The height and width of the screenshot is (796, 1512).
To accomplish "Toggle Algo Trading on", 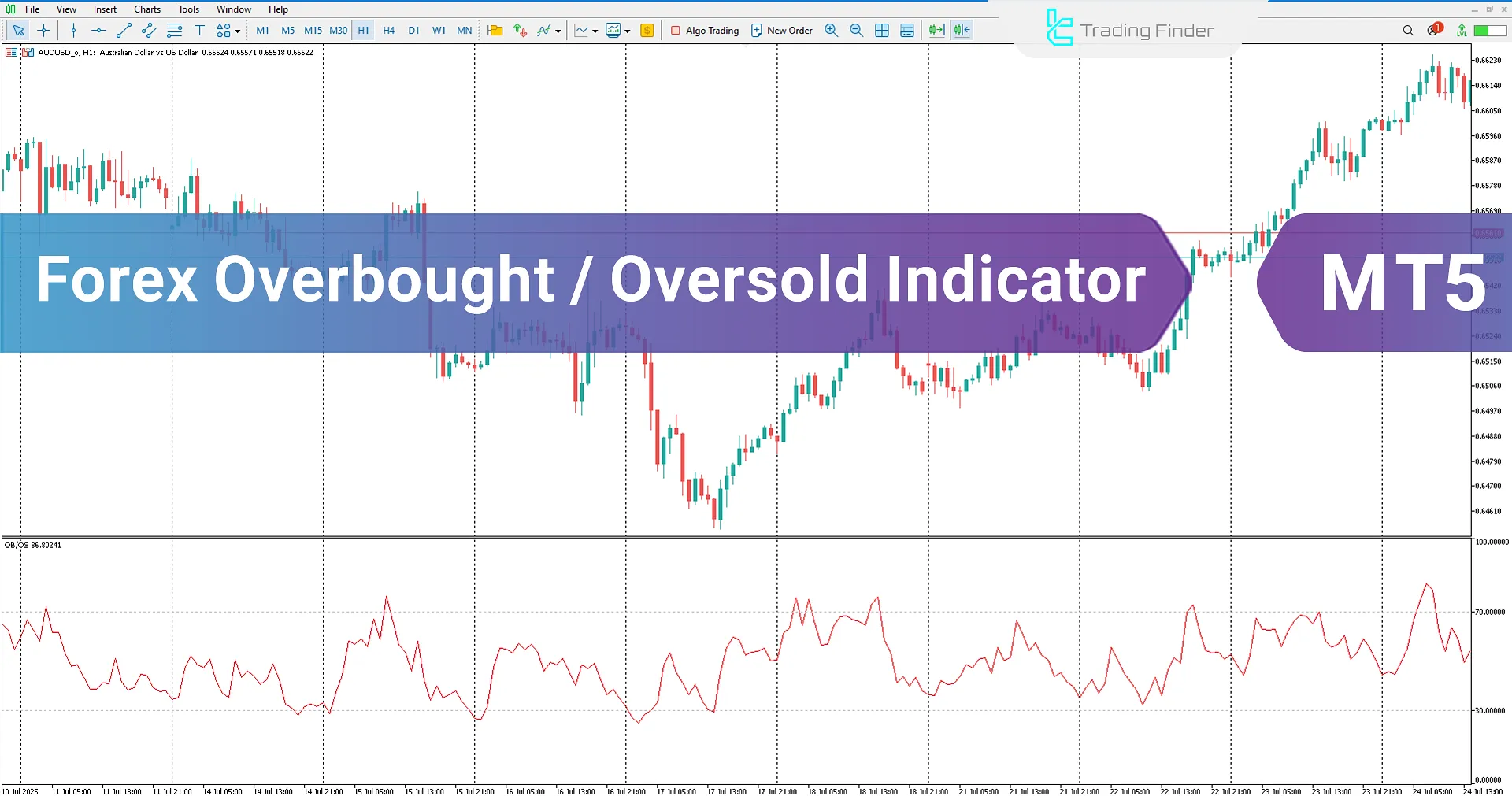I will (705, 31).
